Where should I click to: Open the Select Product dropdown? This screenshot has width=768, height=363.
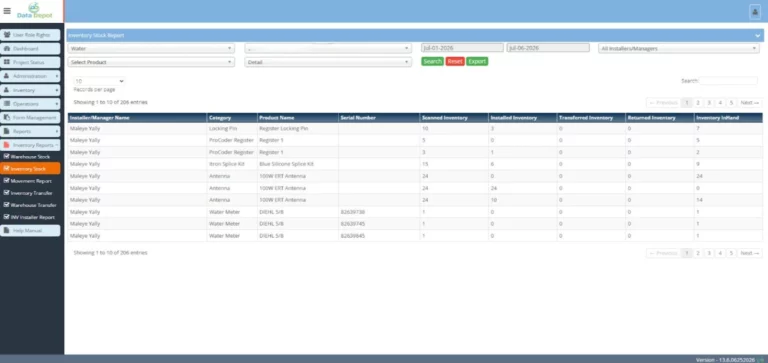pyautogui.click(x=151, y=62)
